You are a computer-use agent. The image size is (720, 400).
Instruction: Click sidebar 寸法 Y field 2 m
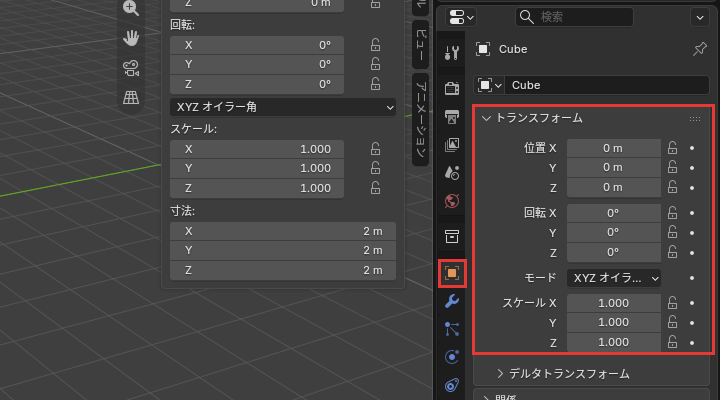(x=283, y=251)
